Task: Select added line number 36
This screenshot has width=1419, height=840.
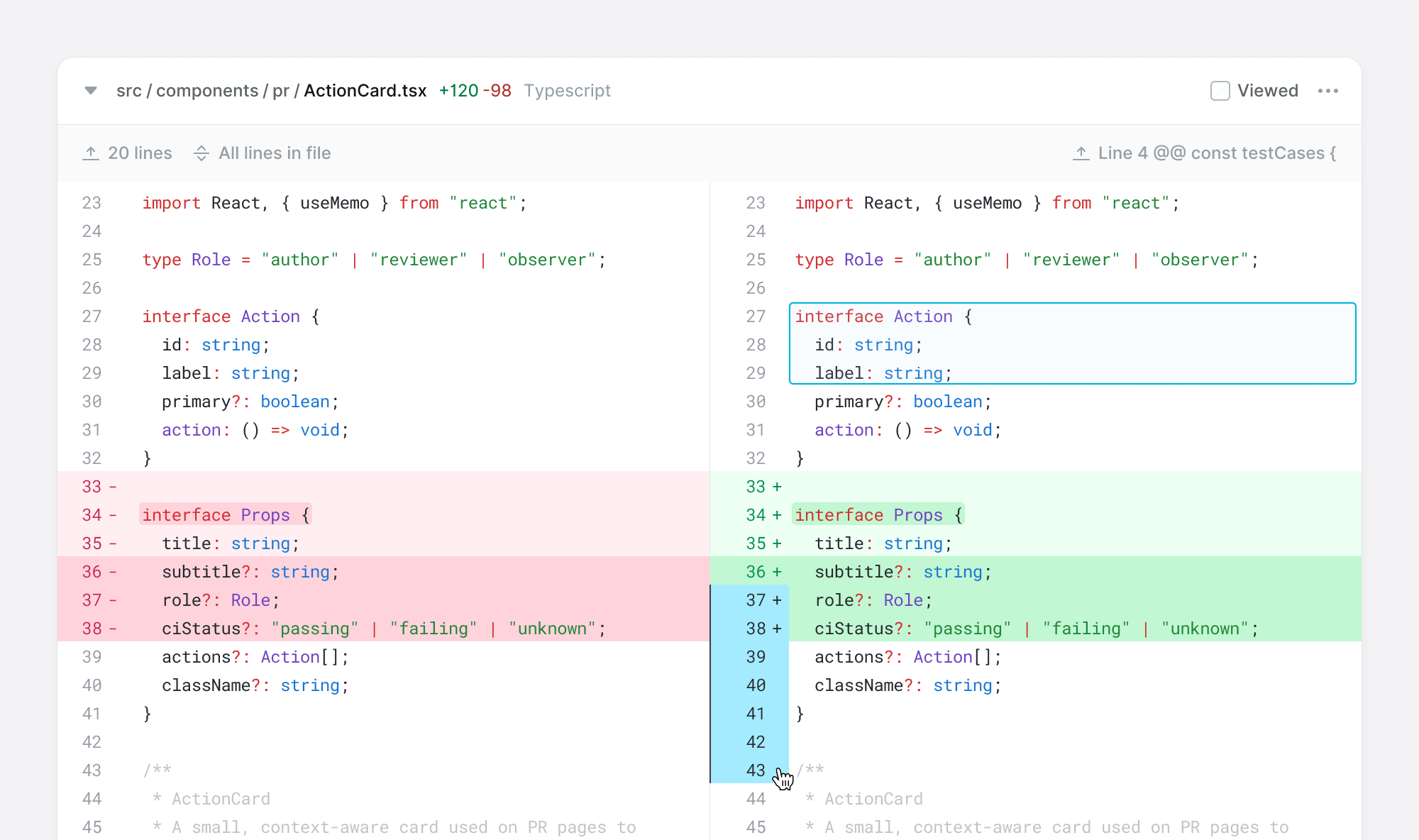Action: pos(756,572)
